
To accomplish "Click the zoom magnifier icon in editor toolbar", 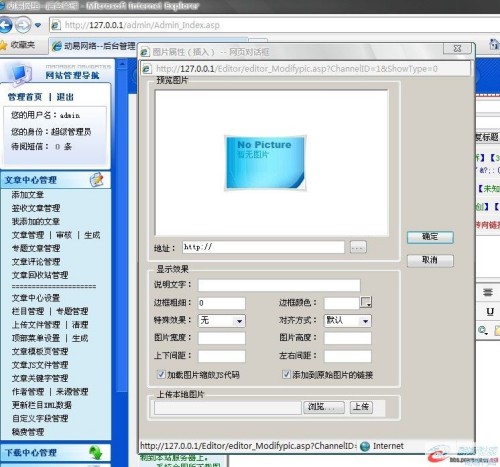I will click(x=482, y=330).
